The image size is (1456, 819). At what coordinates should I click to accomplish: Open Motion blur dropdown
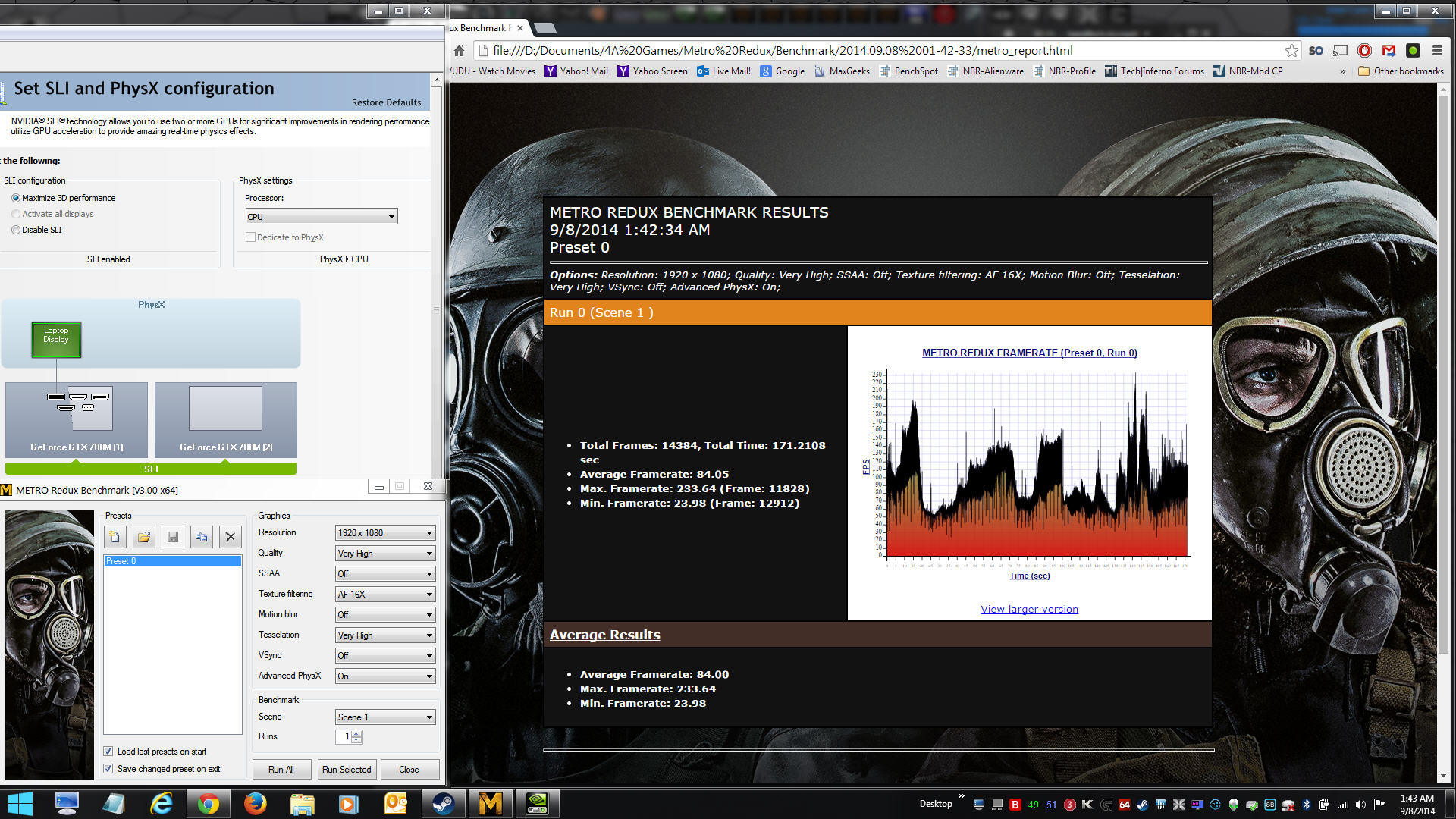[x=385, y=615]
